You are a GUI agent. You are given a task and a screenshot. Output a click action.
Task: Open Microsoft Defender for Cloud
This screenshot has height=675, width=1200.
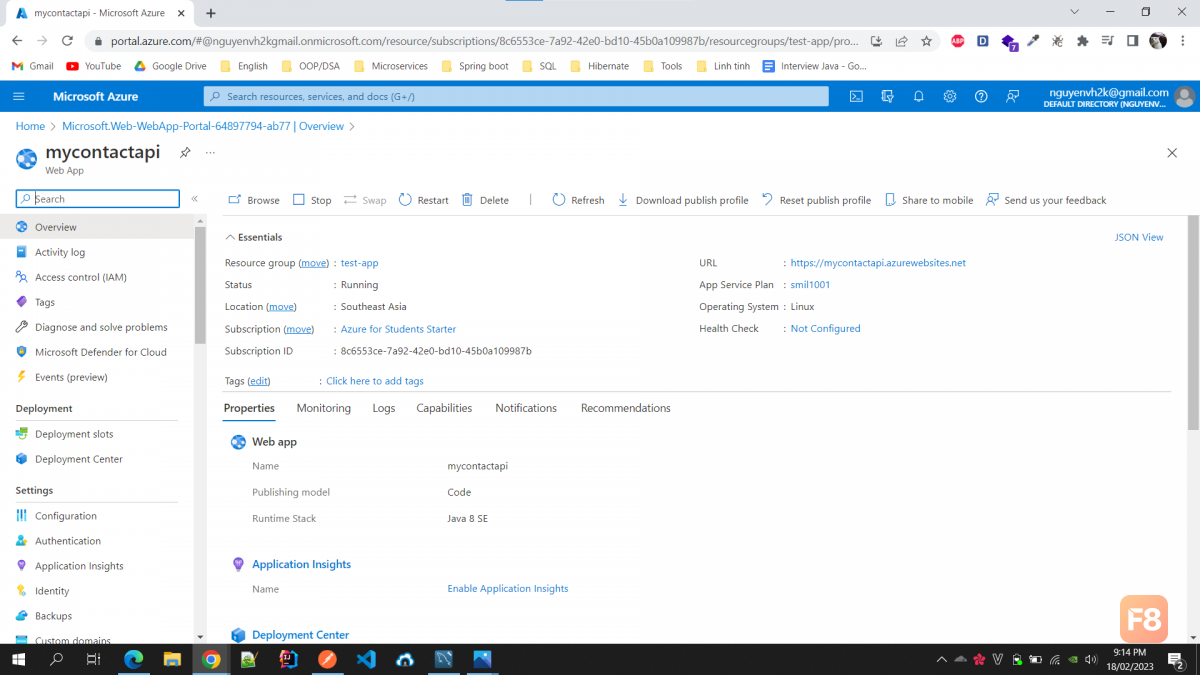(96, 352)
